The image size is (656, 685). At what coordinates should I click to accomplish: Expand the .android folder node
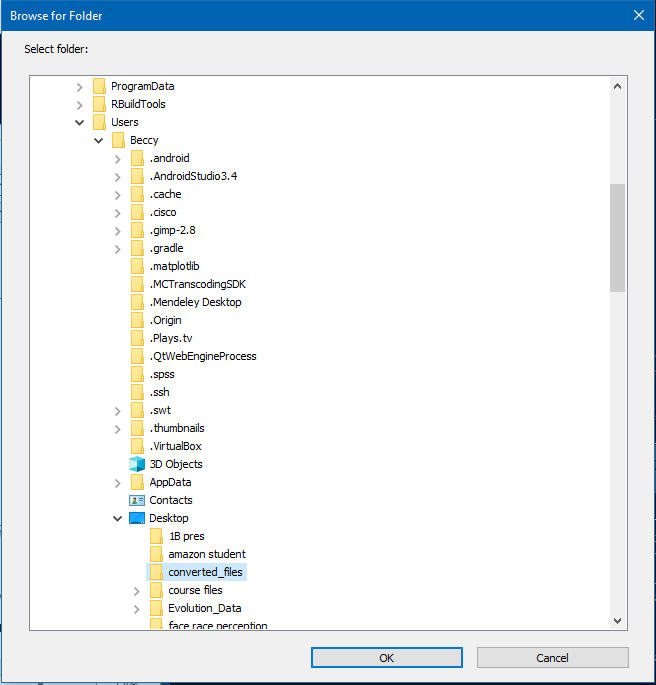[x=118, y=158]
